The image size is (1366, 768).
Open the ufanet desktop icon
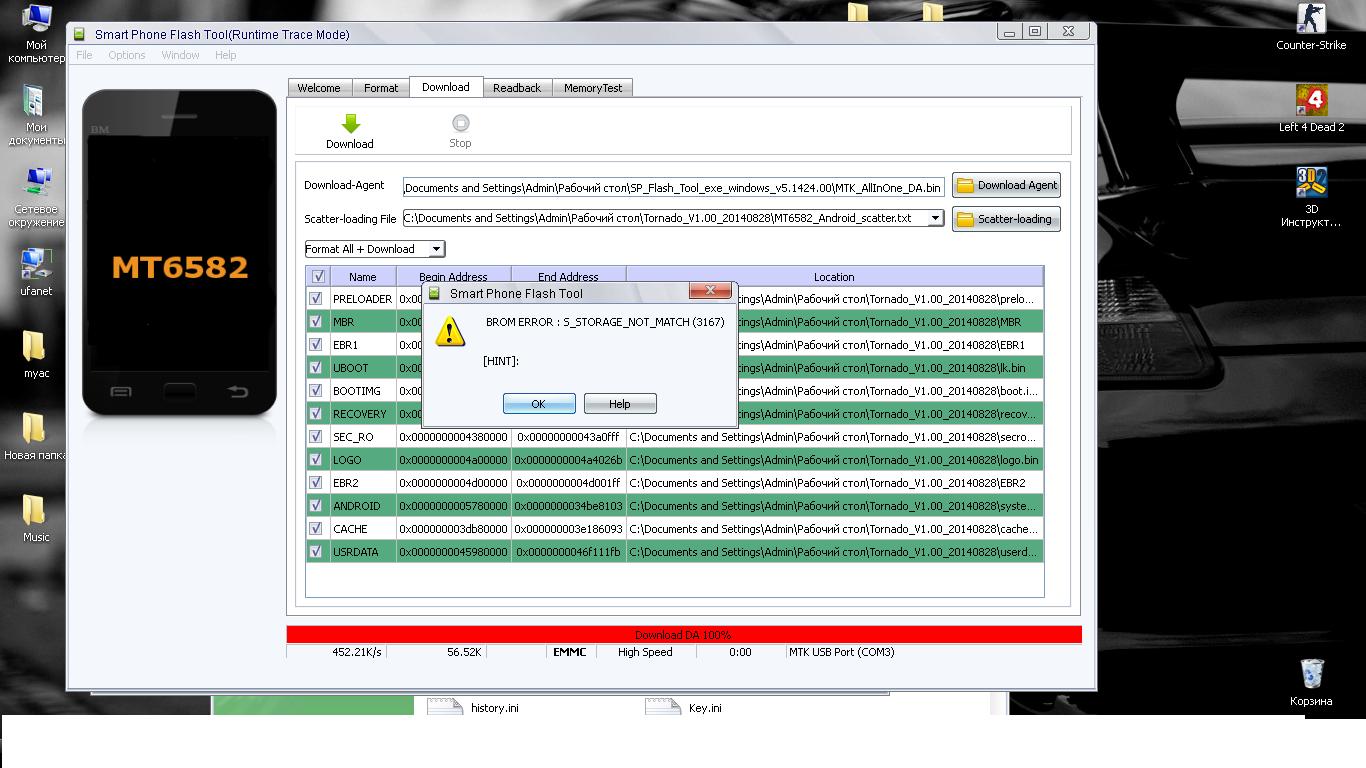click(x=35, y=265)
